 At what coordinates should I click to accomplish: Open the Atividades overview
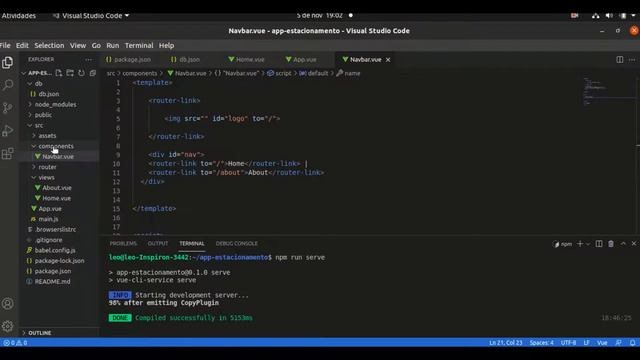point(19,16)
